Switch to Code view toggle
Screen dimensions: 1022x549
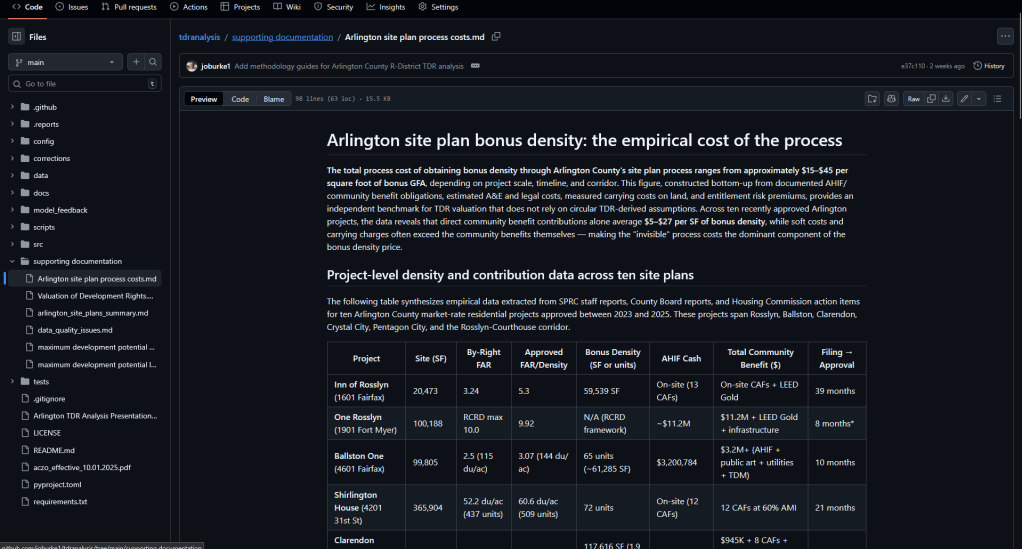click(x=240, y=99)
